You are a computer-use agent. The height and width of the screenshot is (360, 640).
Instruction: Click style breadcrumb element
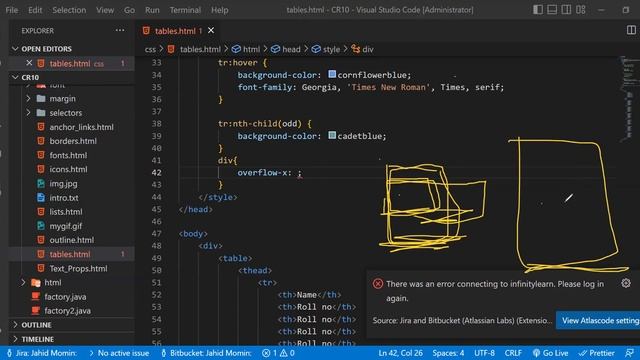[x=331, y=49]
